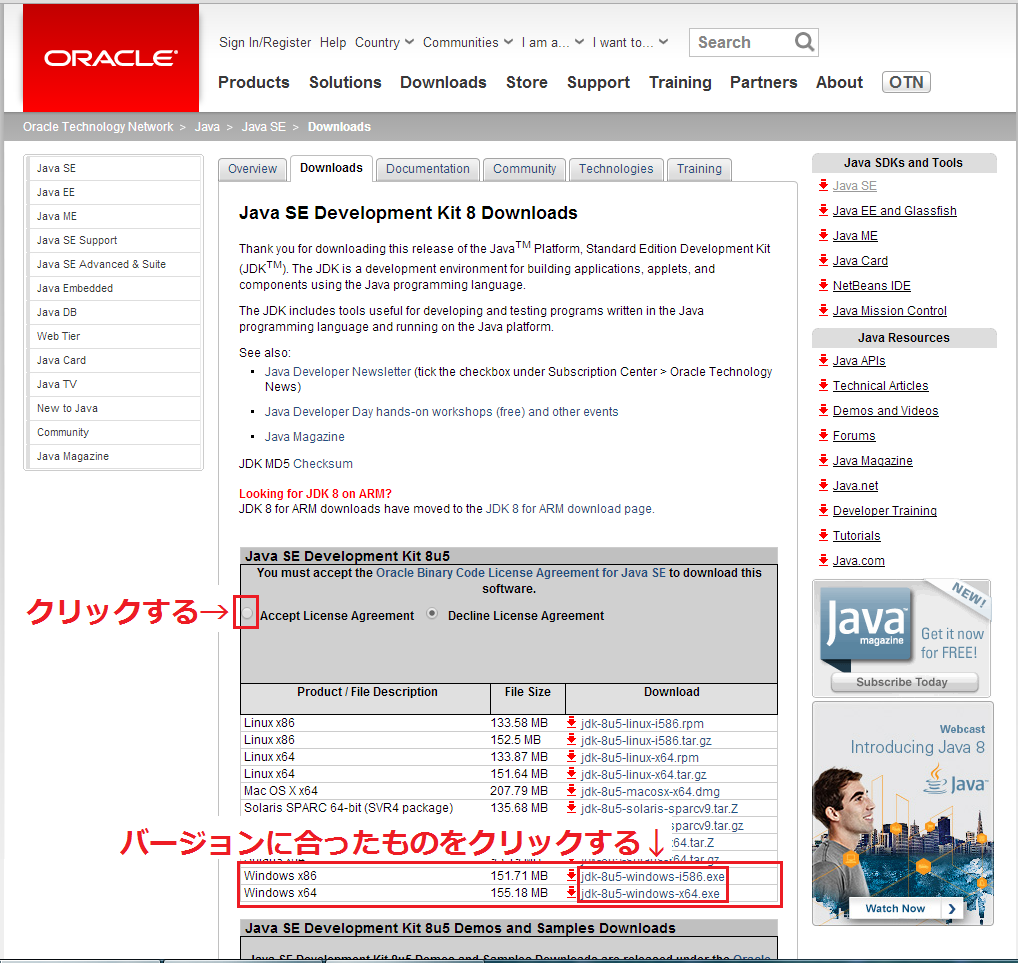Click the Java magazine cover image
Viewport: 1018px width, 963px height.
866,627
